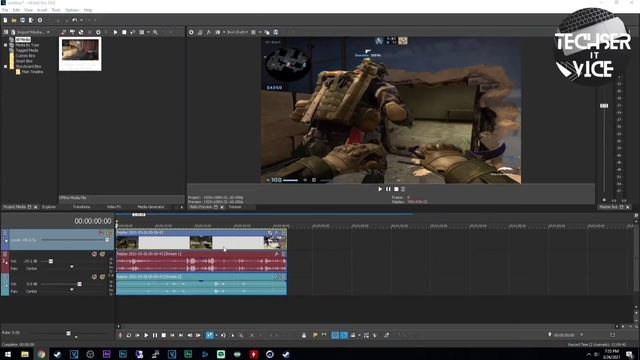Screen dimensions: 640x360
Task: Switch to the Trimmer tab
Action: [235, 207]
